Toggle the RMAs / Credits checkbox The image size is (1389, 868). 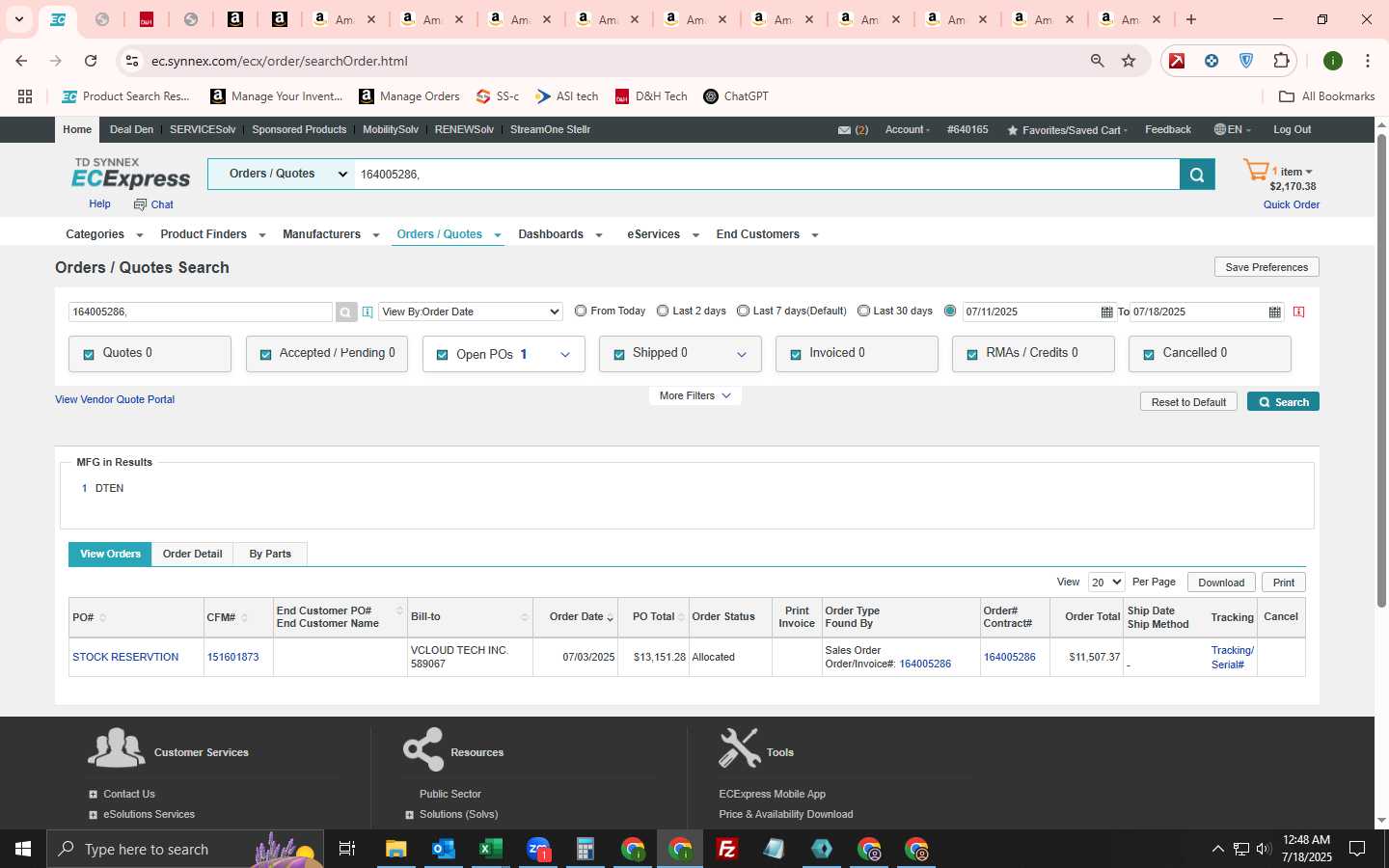972,354
